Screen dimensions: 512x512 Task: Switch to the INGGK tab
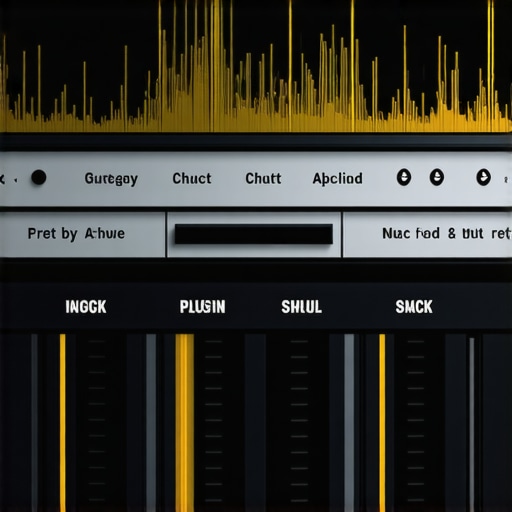pyautogui.click(x=86, y=307)
